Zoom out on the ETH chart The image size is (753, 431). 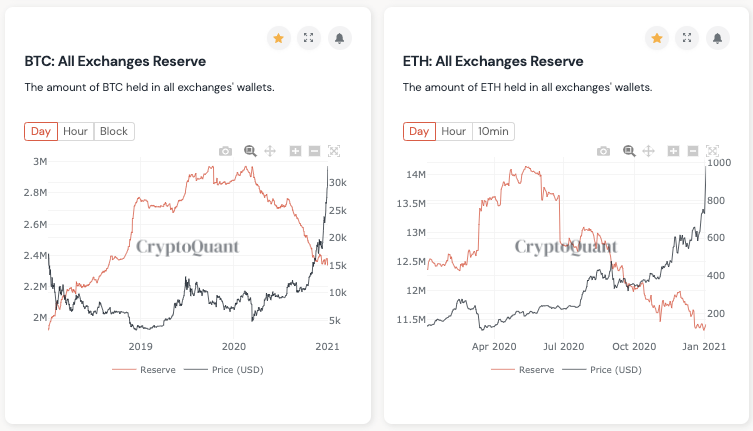click(693, 151)
